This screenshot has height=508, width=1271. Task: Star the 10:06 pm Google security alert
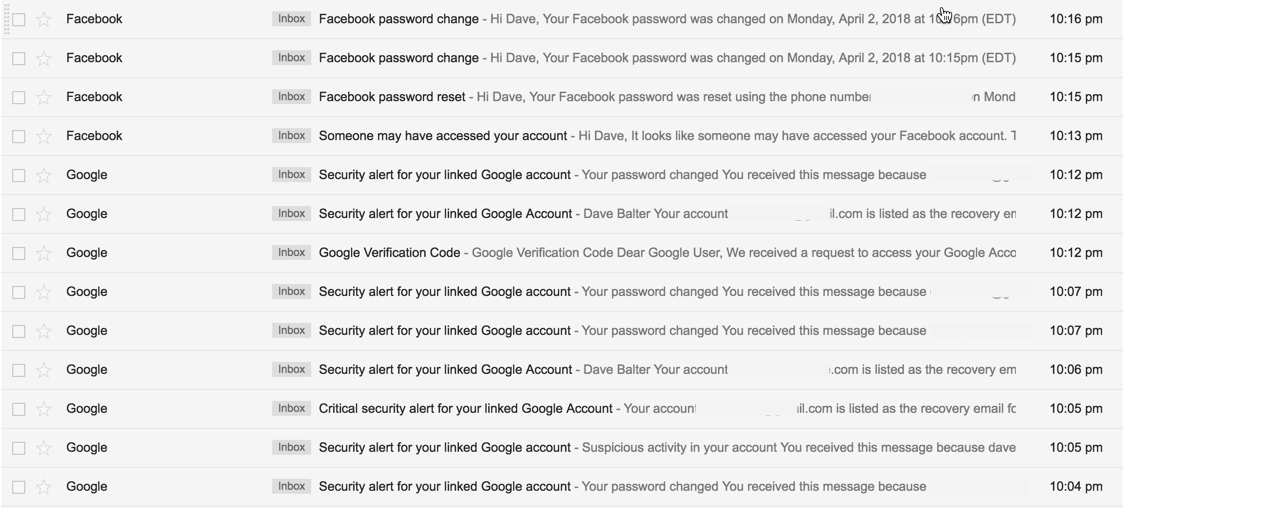[x=43, y=371]
